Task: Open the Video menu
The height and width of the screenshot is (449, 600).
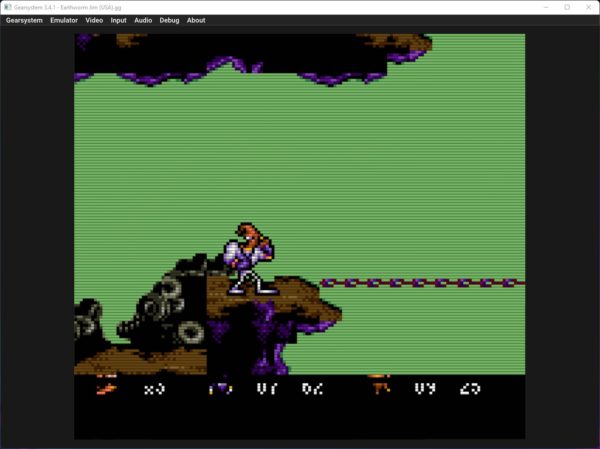Action: point(94,20)
